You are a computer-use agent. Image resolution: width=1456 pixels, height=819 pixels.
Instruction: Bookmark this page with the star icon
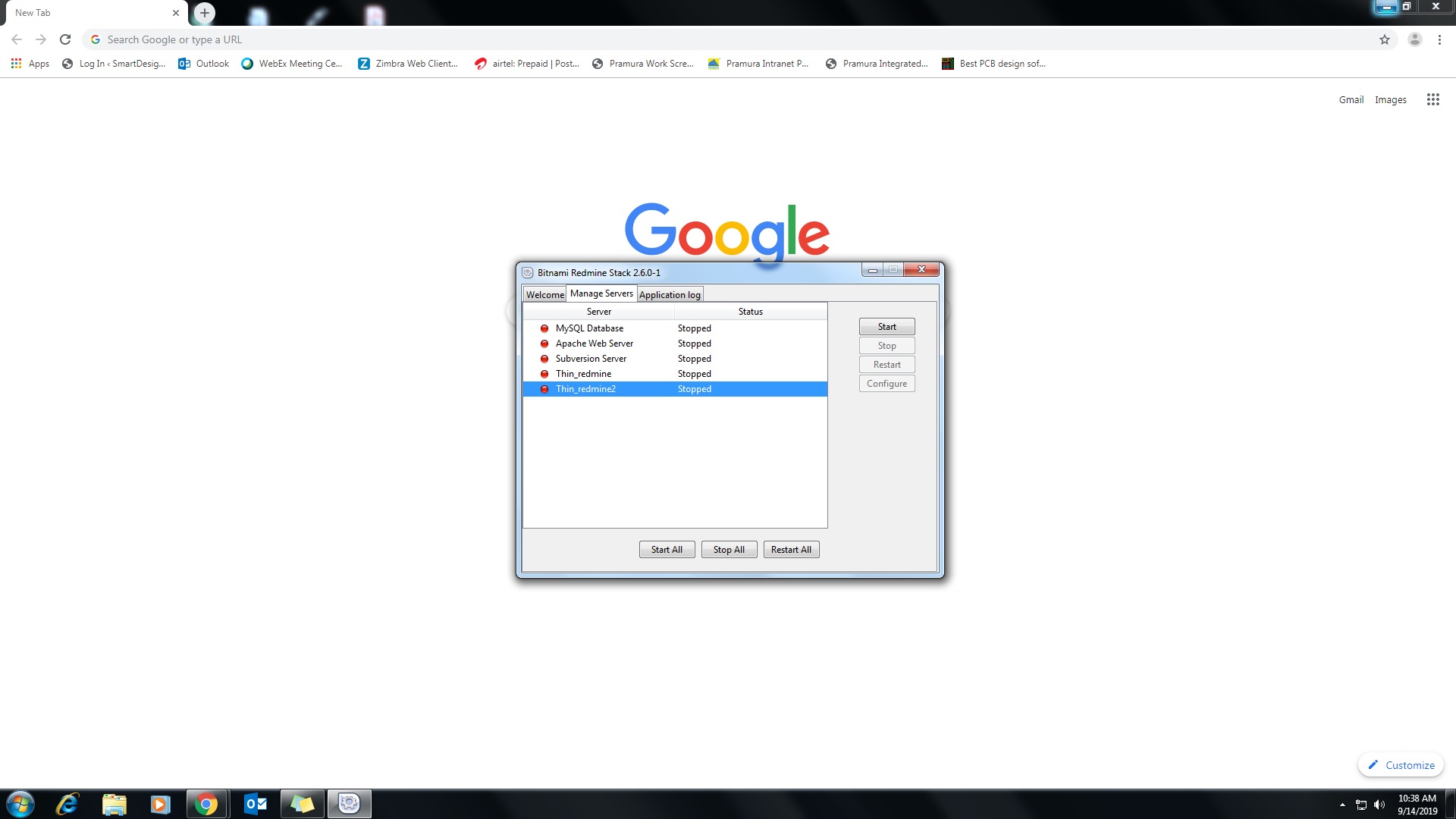point(1385,39)
